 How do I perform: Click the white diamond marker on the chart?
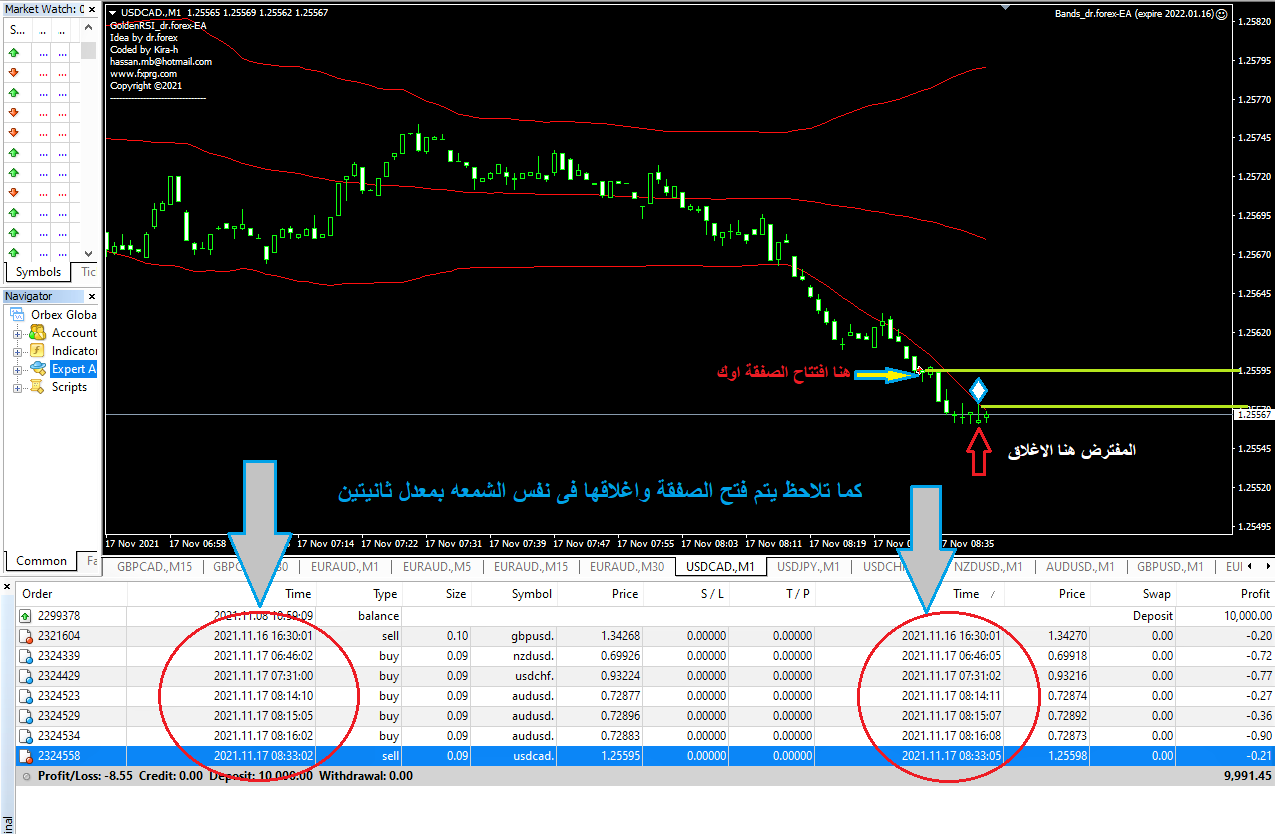tap(978, 390)
